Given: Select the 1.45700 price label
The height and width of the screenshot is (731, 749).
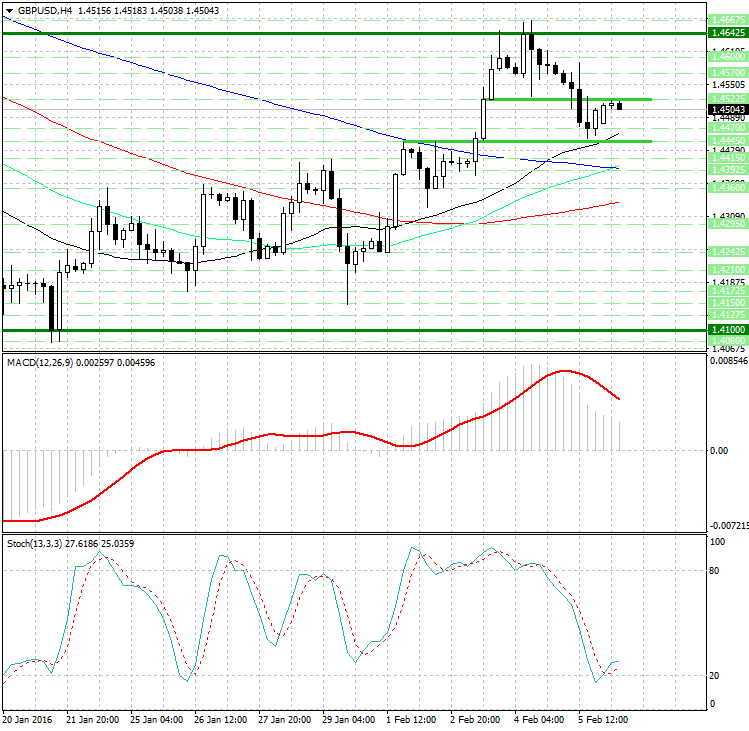Looking at the screenshot, I should point(728,73).
